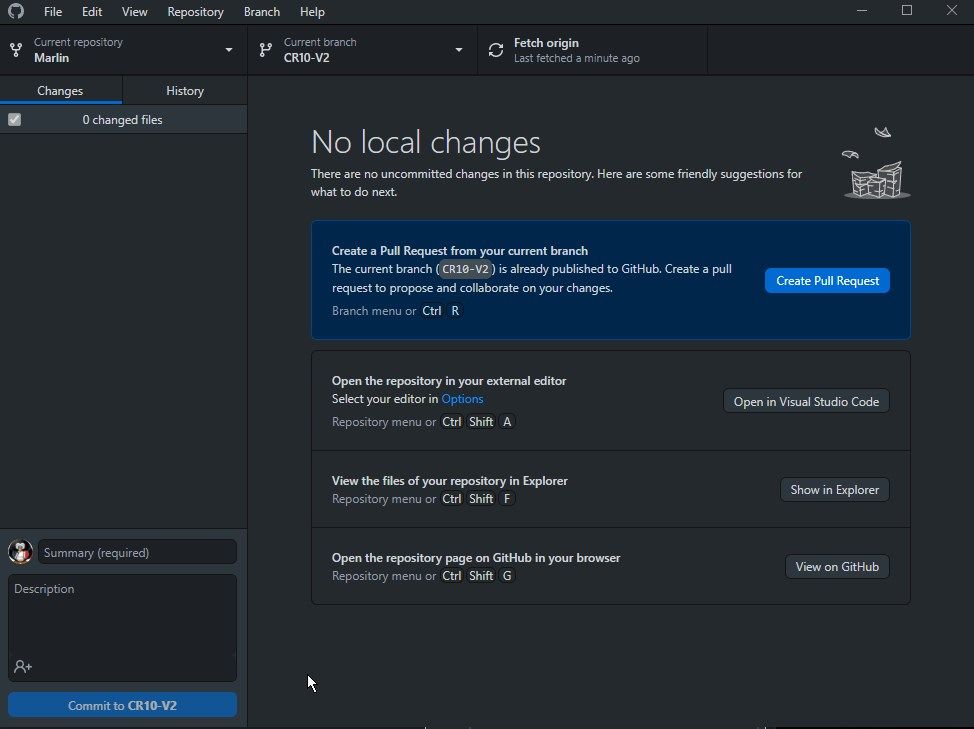Select the Changes tab
The width and height of the screenshot is (974, 729).
pos(60,91)
